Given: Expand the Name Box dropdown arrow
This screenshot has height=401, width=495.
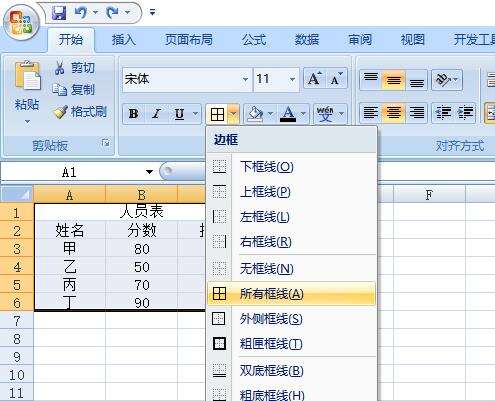Looking at the screenshot, I should click(149, 172).
